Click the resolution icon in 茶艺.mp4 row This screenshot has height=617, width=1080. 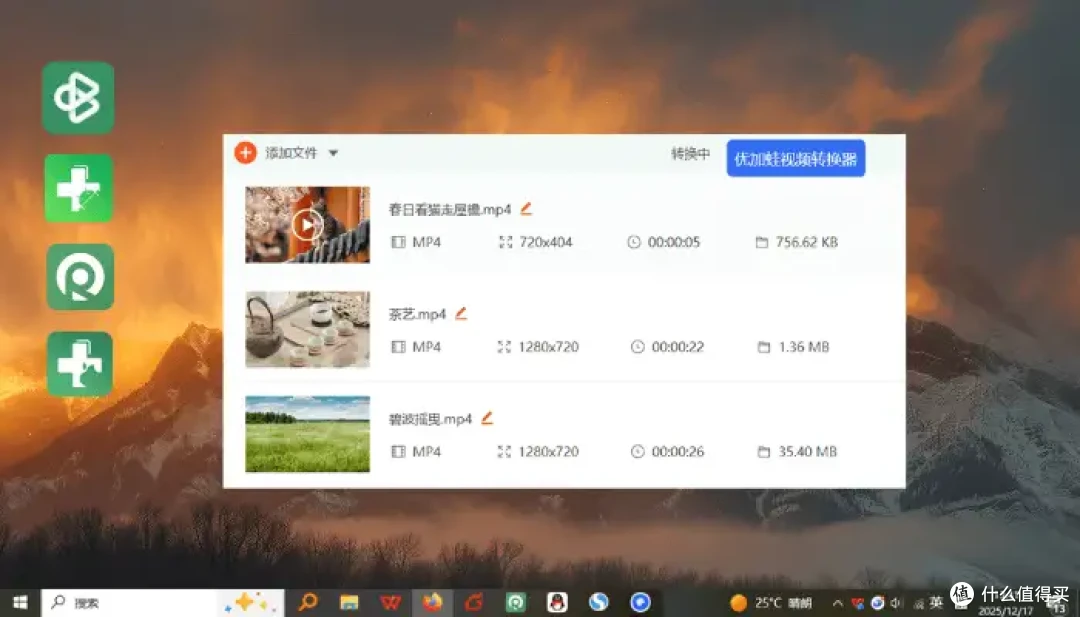tap(504, 346)
